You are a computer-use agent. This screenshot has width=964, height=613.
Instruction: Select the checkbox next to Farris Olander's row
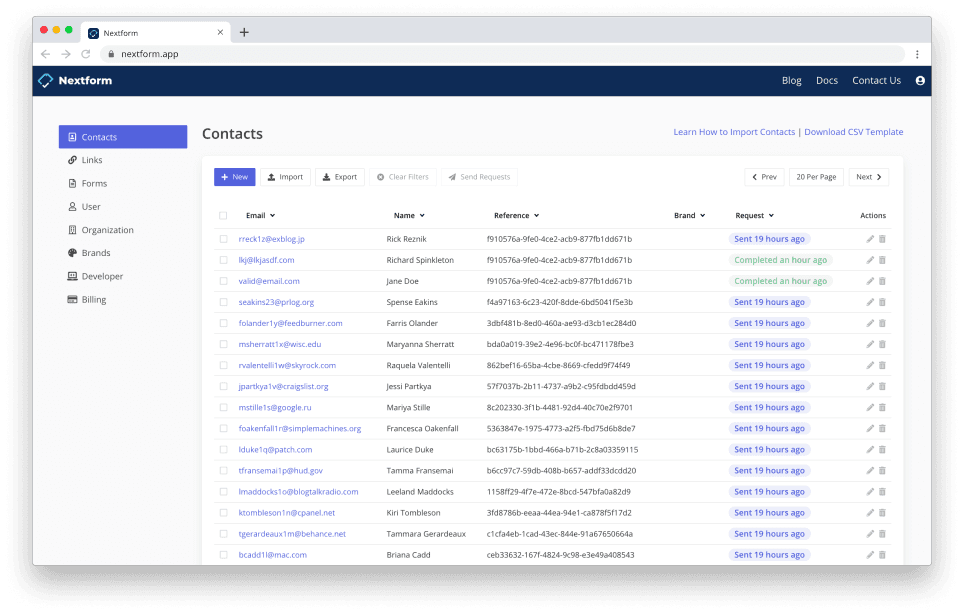223,322
